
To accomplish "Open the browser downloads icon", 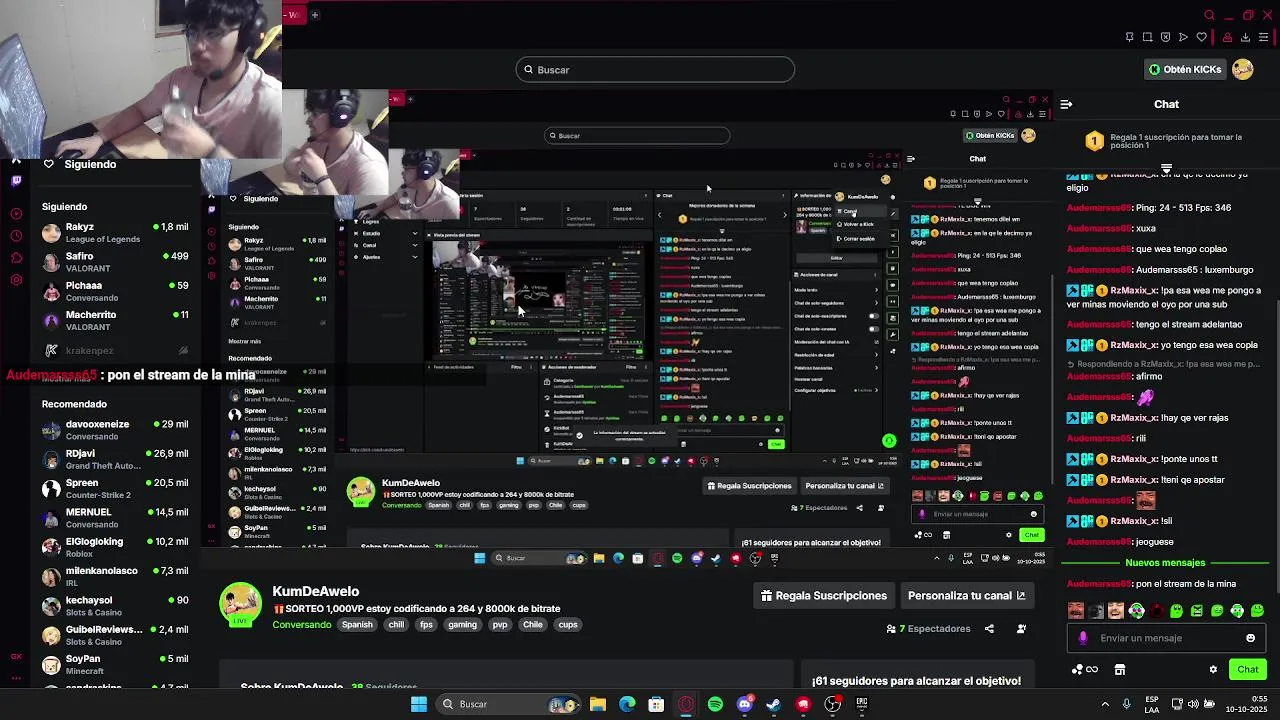I will coord(1245,37).
